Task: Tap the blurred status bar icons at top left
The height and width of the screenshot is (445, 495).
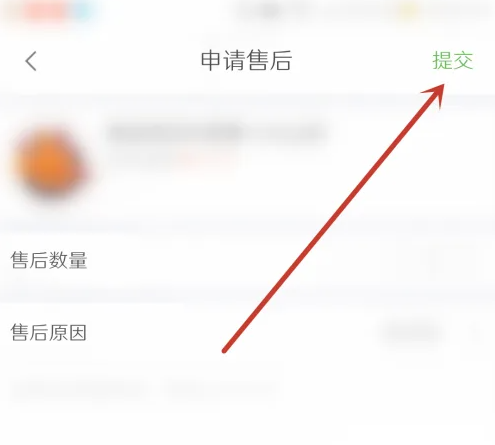Action: click(x=53, y=11)
